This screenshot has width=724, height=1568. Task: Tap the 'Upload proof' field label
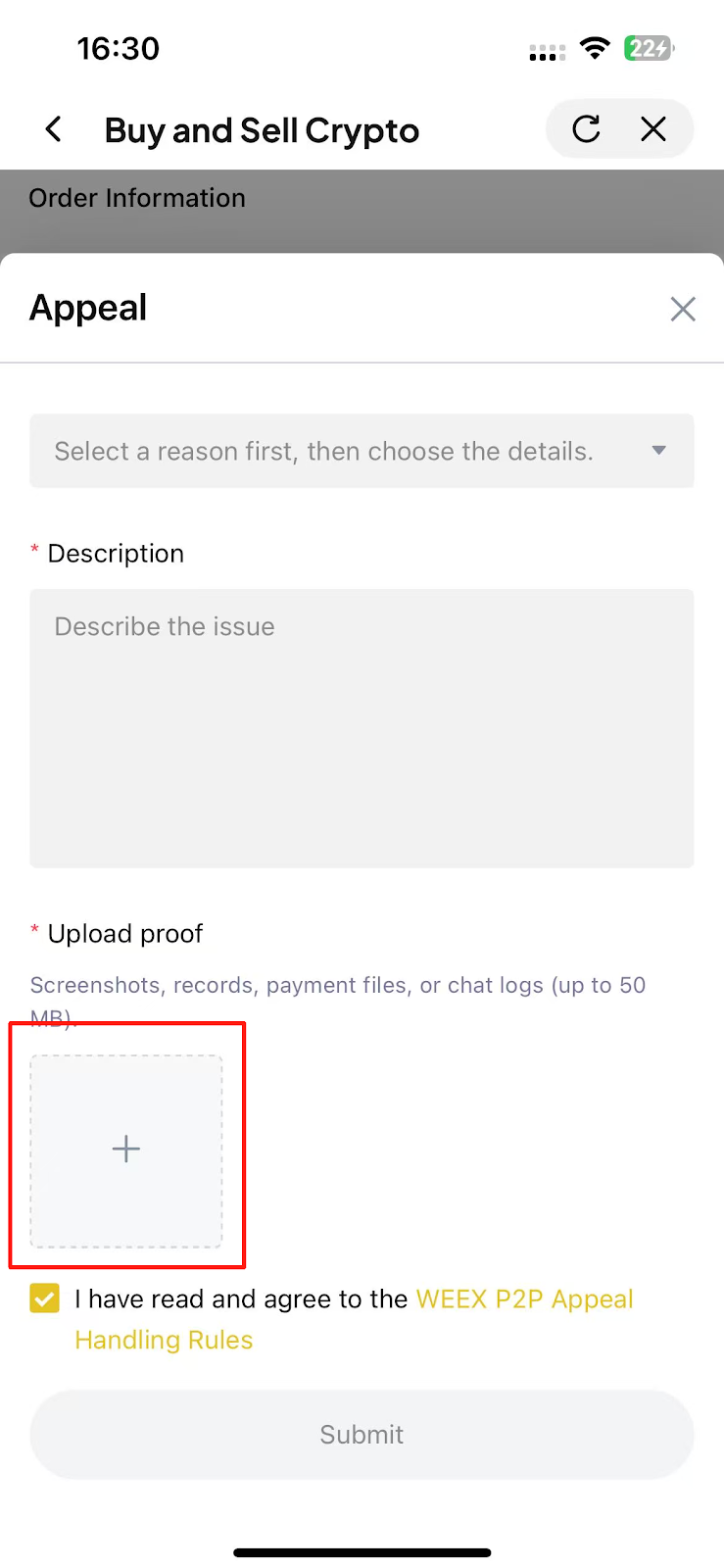click(125, 934)
